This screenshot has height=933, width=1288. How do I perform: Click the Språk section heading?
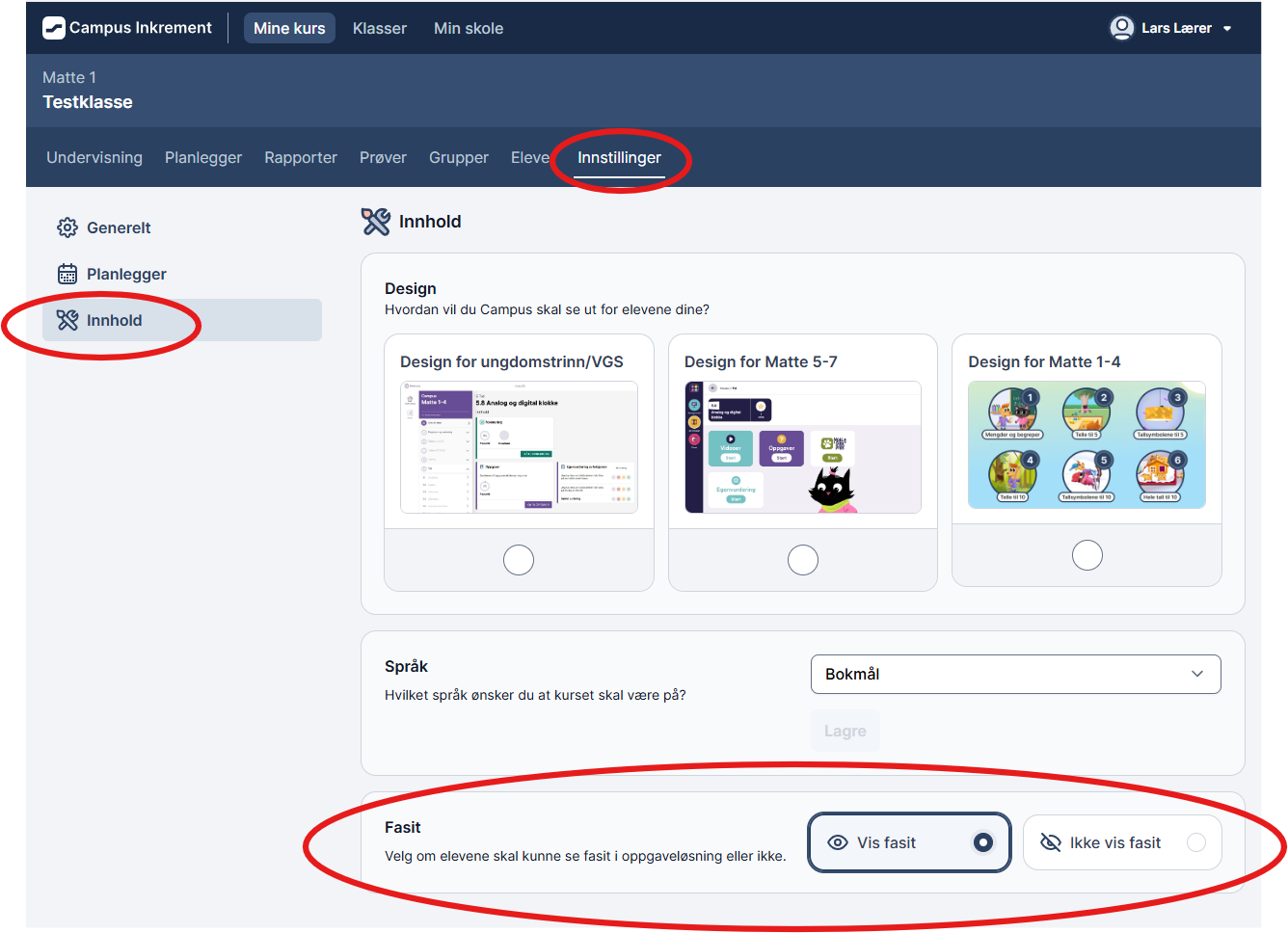pyautogui.click(x=406, y=666)
